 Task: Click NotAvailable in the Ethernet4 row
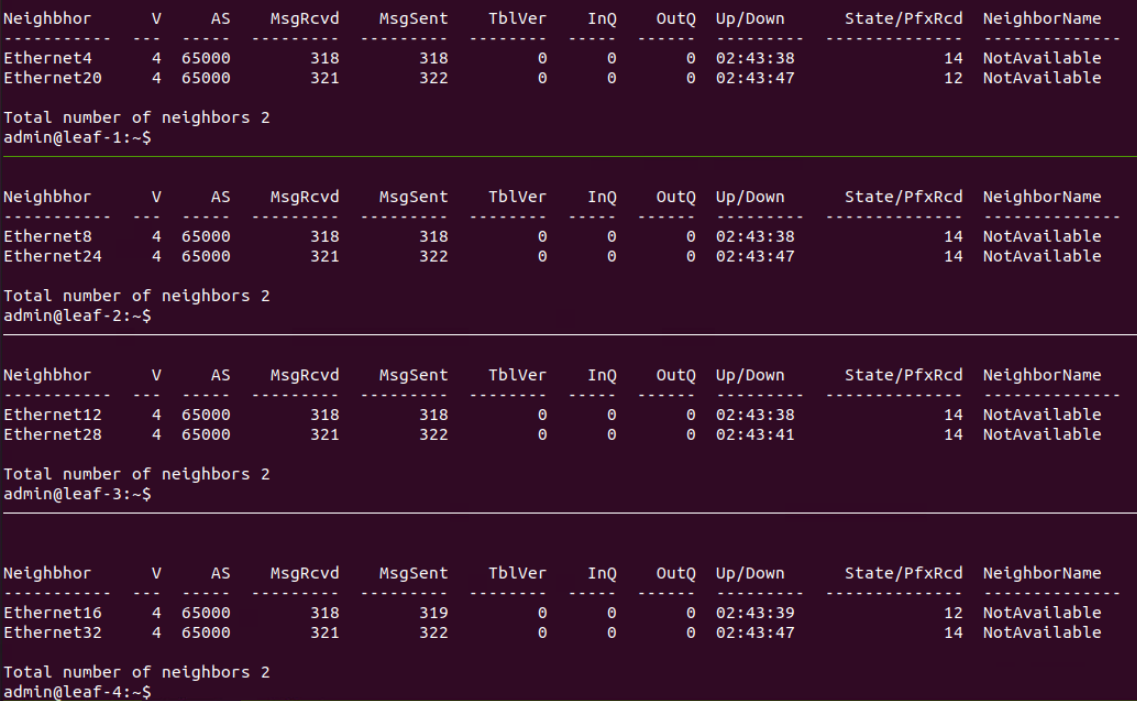(x=1042, y=58)
